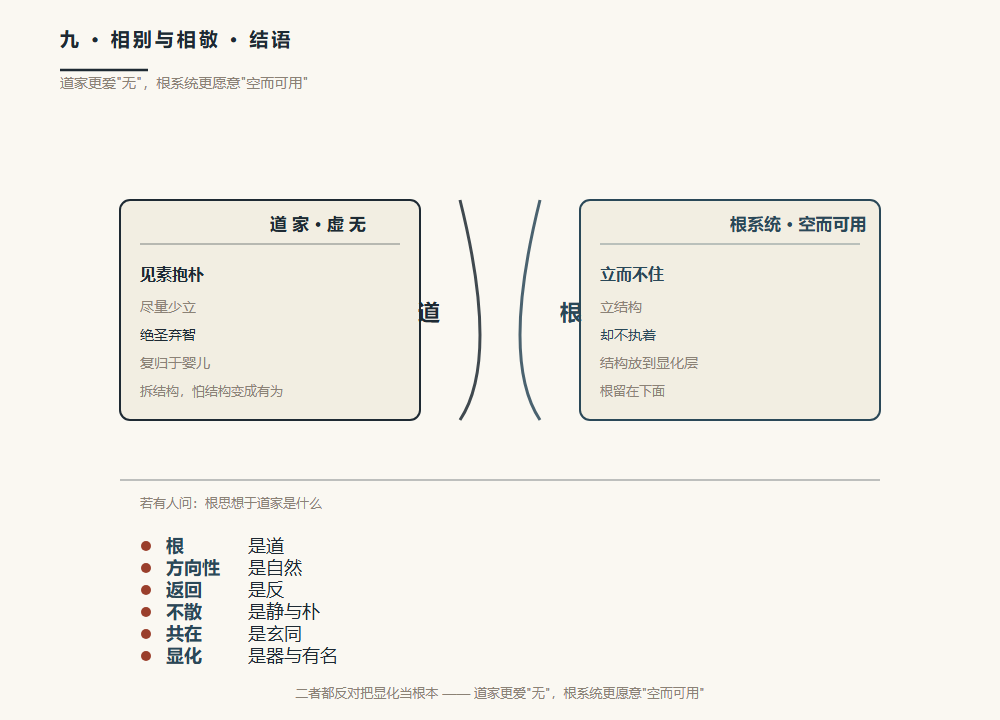Screen dimensions: 1000x720
Task: Select the line 绝圣弃智
Action: [x=168, y=335]
